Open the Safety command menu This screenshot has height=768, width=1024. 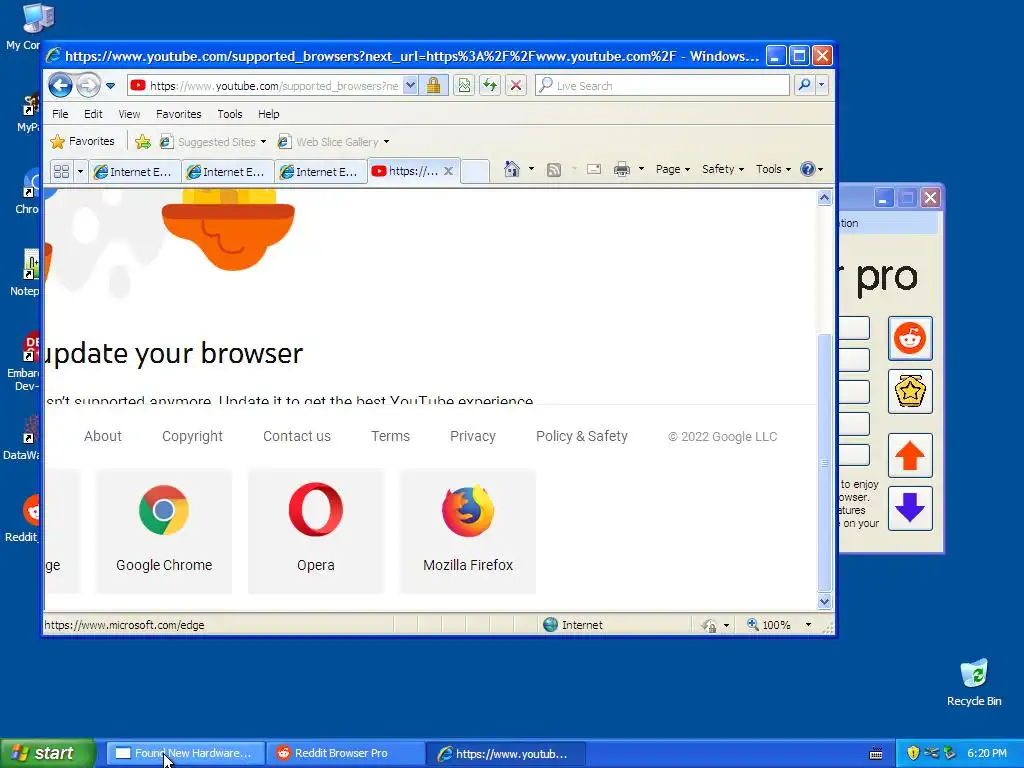pyautogui.click(x=723, y=169)
